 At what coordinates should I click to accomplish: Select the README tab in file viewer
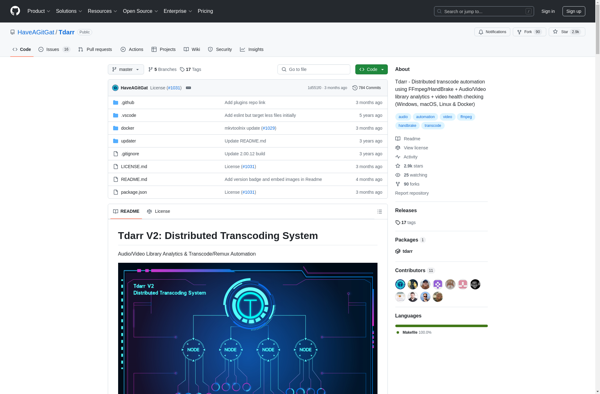point(126,211)
